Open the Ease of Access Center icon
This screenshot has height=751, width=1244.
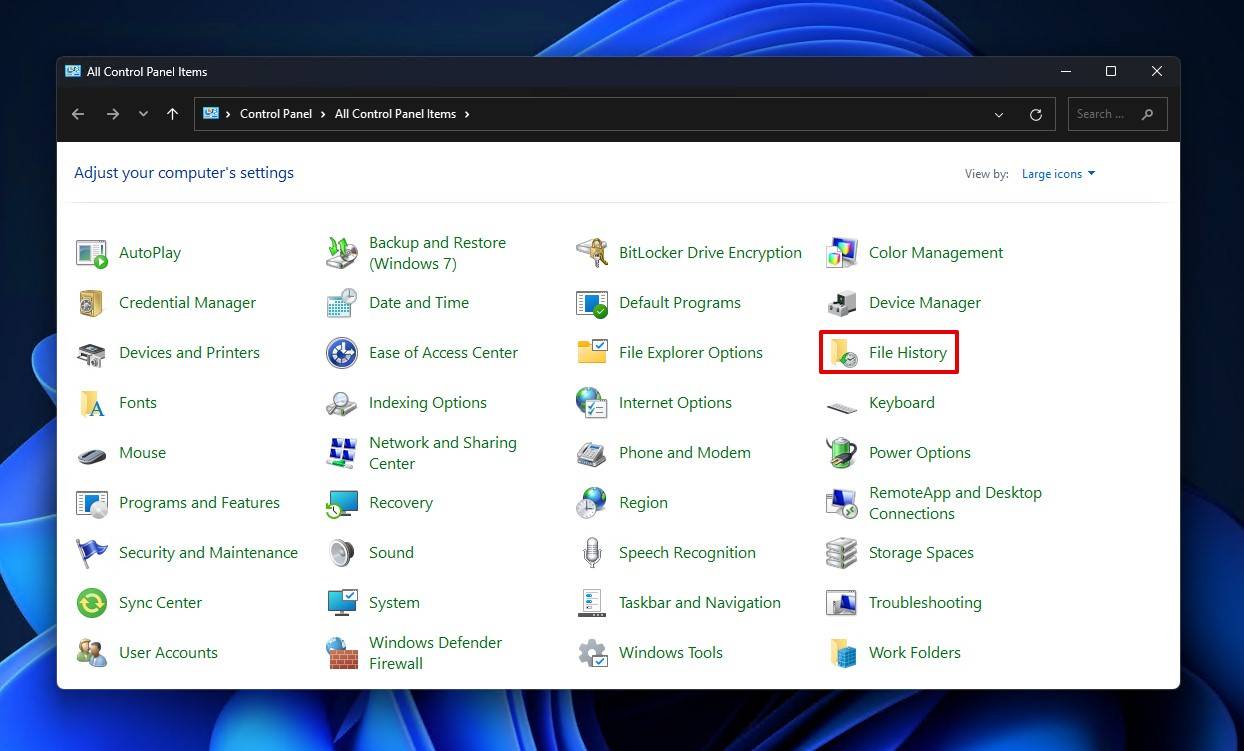(x=342, y=353)
